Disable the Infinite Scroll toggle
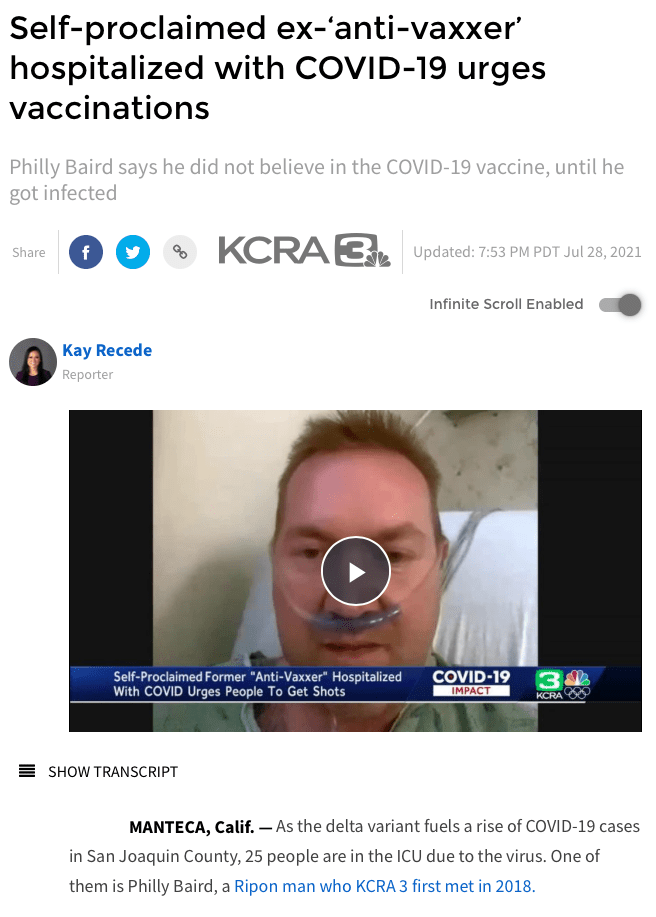Image resolution: width=656 pixels, height=917 pixels. tap(620, 305)
